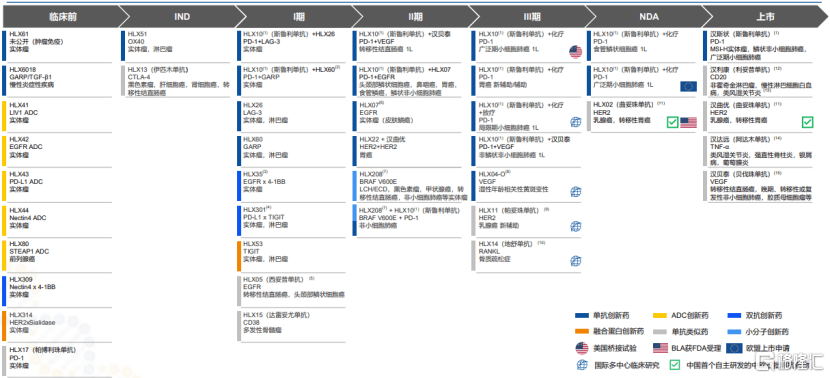The height and width of the screenshot is (378, 830).
Task: Click green checkmark icon in the legend
Action: [674, 364]
